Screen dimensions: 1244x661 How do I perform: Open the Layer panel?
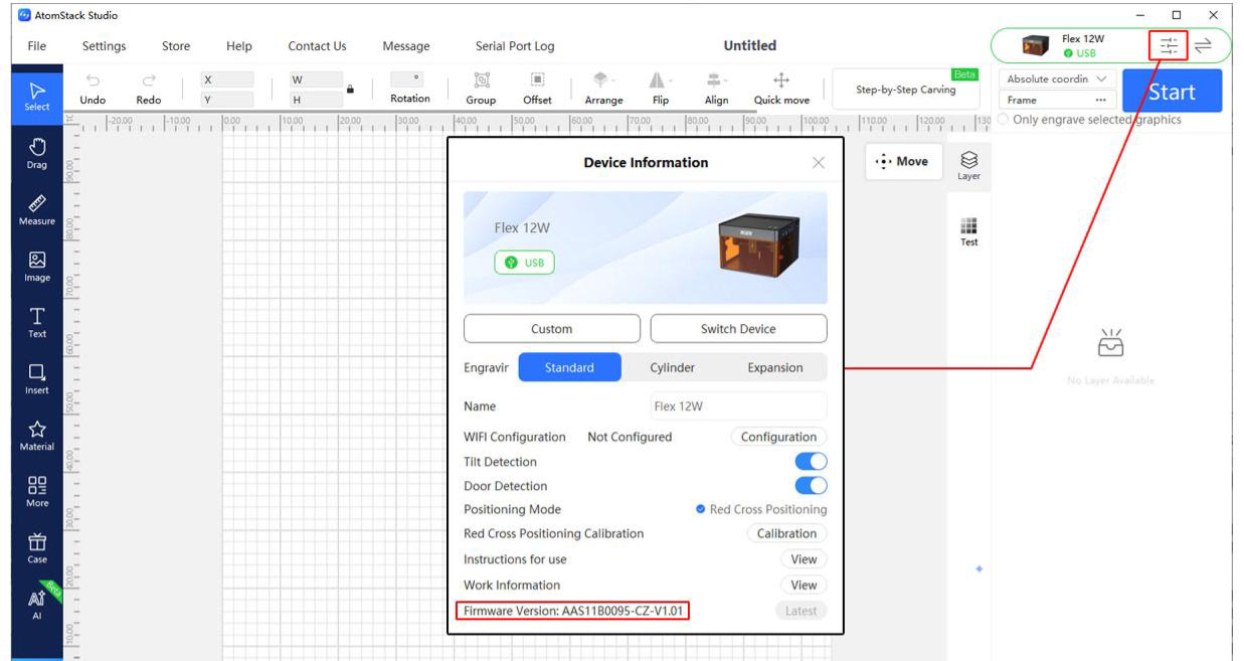(968, 165)
